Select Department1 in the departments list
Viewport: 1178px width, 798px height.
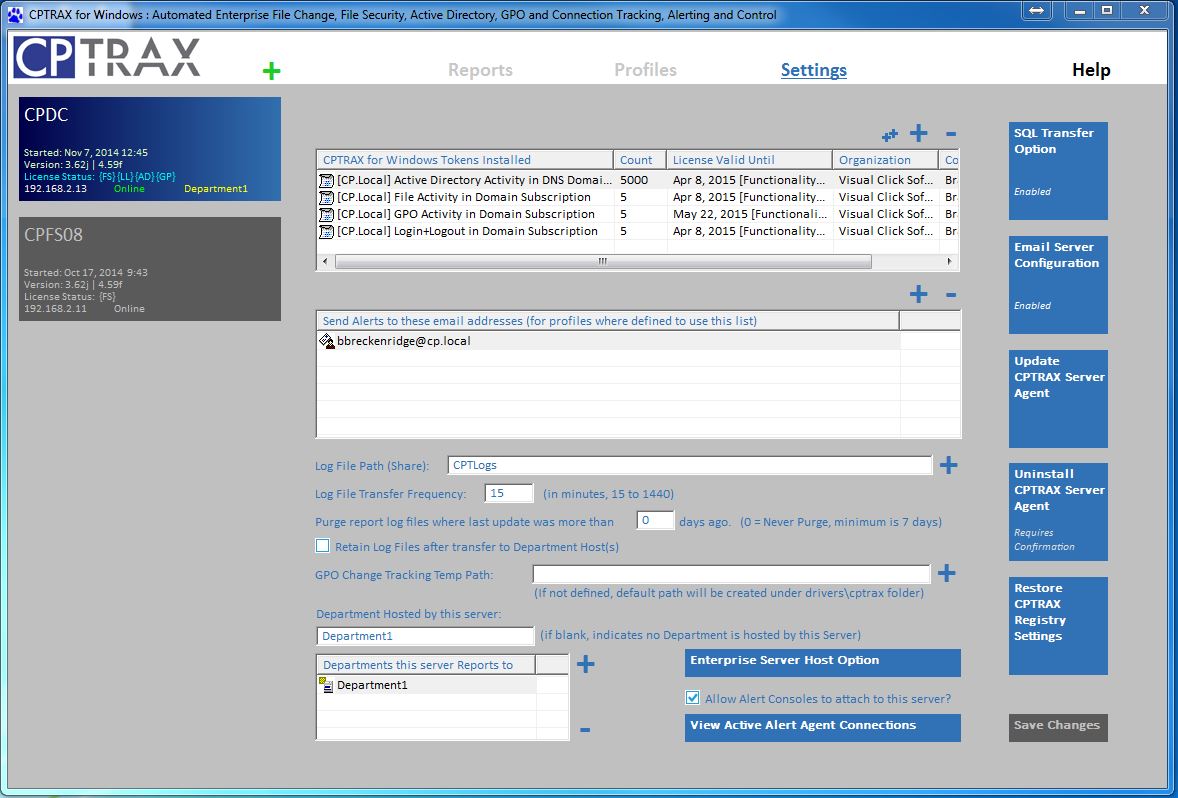click(427, 685)
